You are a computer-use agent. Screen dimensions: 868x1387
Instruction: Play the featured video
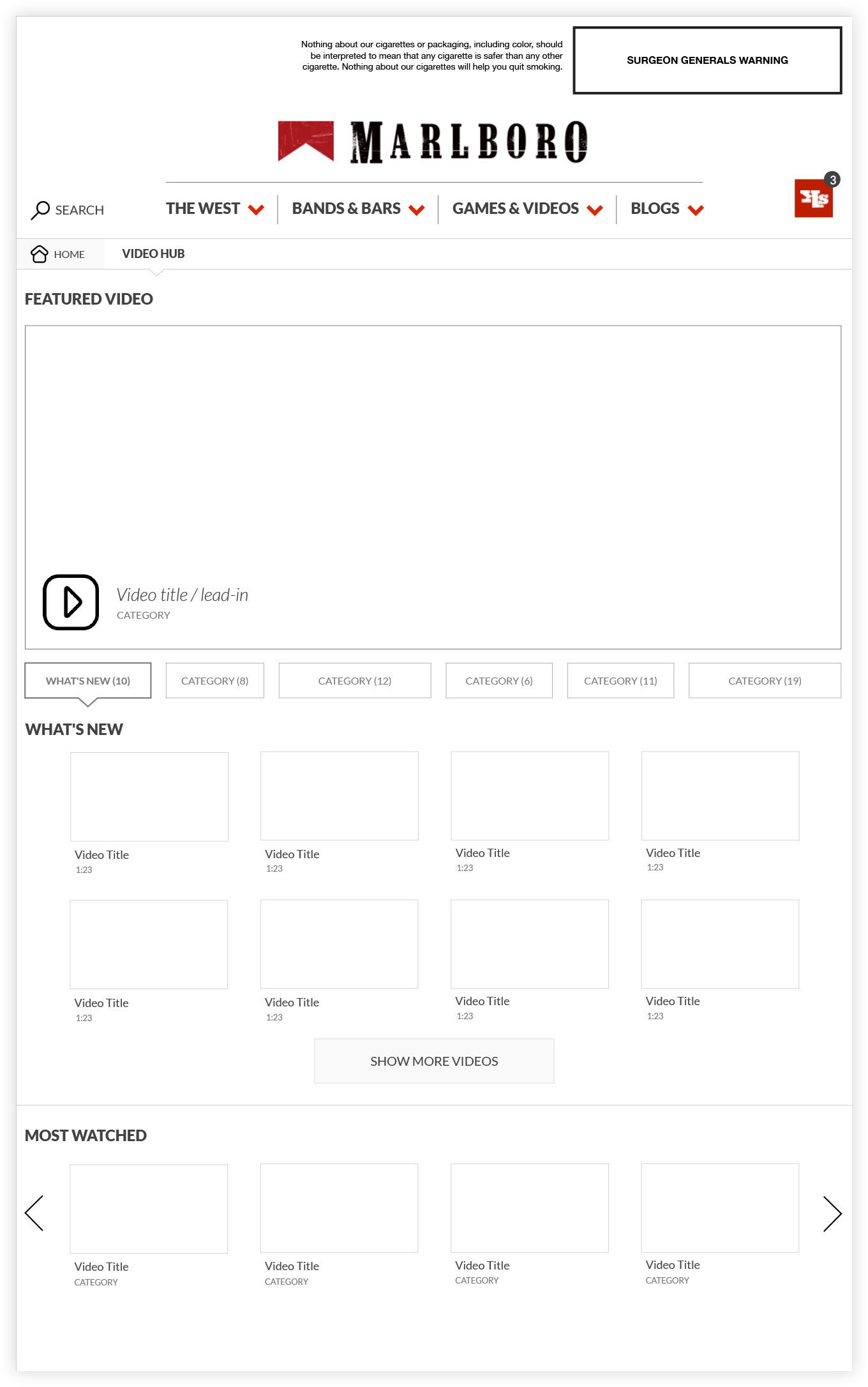coord(71,602)
